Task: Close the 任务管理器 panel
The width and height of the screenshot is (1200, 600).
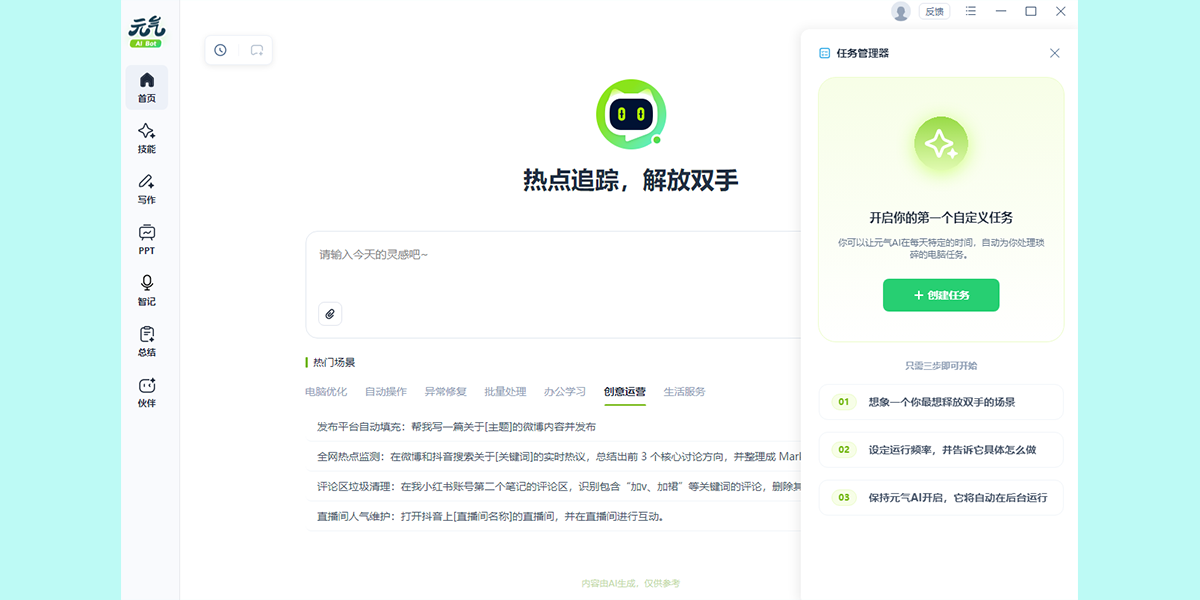Action: [1054, 53]
